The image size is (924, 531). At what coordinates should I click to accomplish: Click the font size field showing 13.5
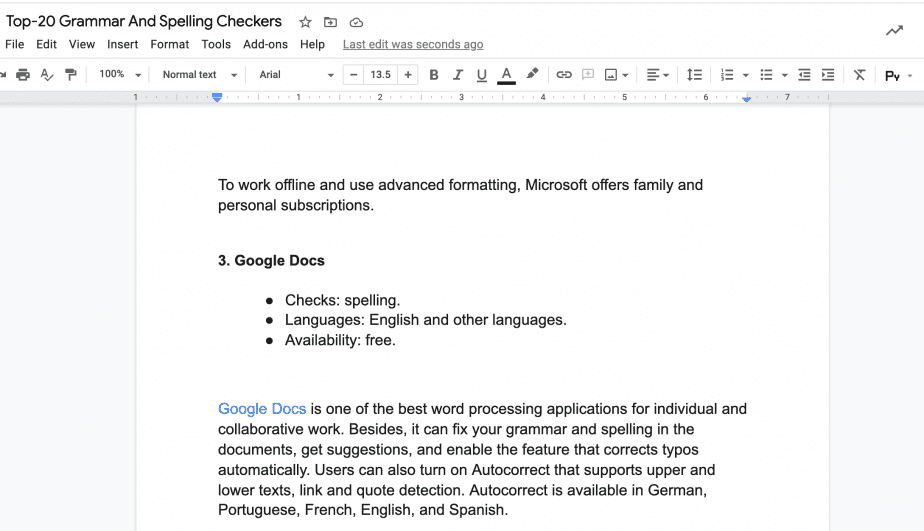(381, 75)
